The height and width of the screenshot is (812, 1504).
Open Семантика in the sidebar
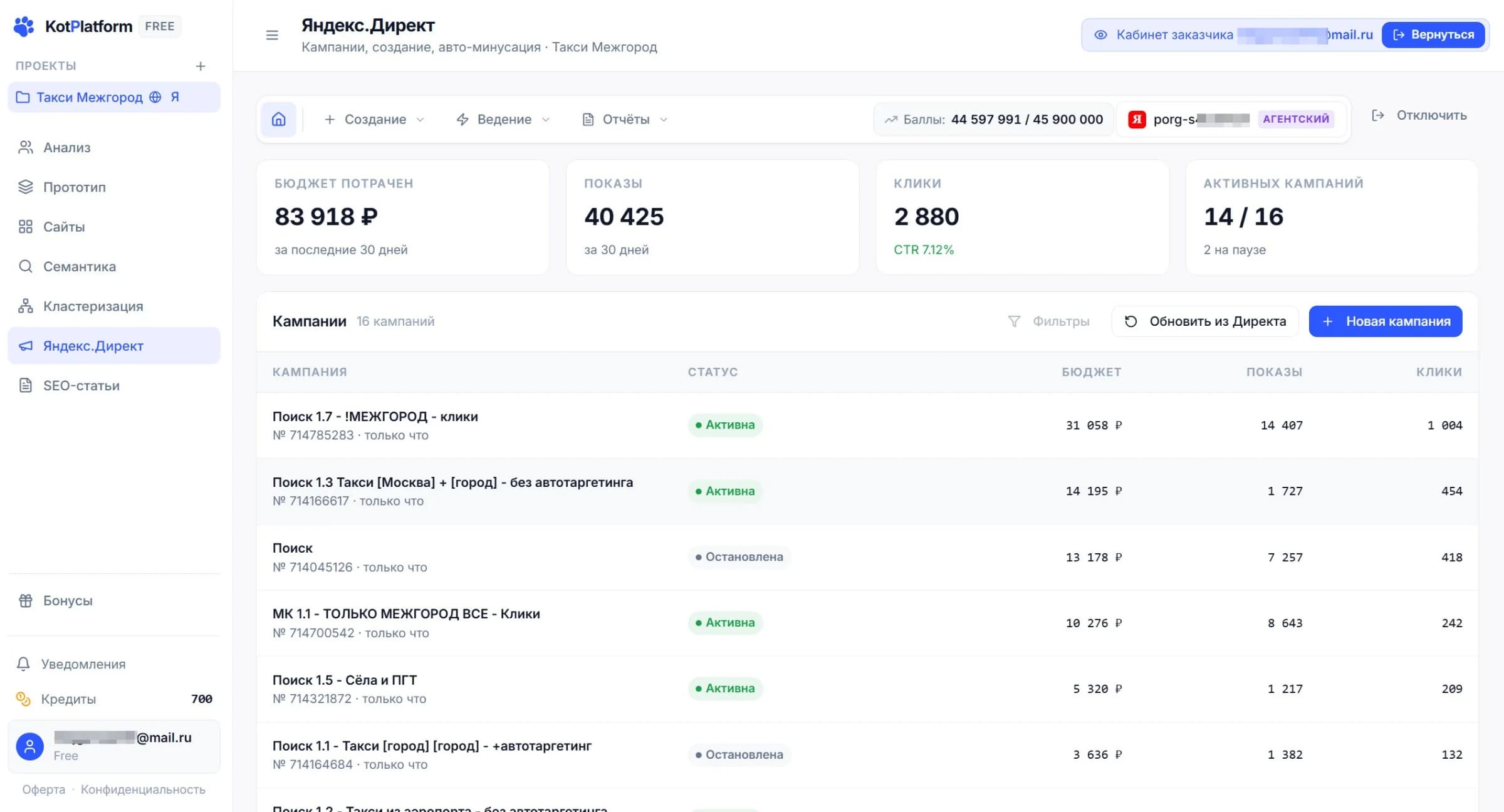click(114, 266)
